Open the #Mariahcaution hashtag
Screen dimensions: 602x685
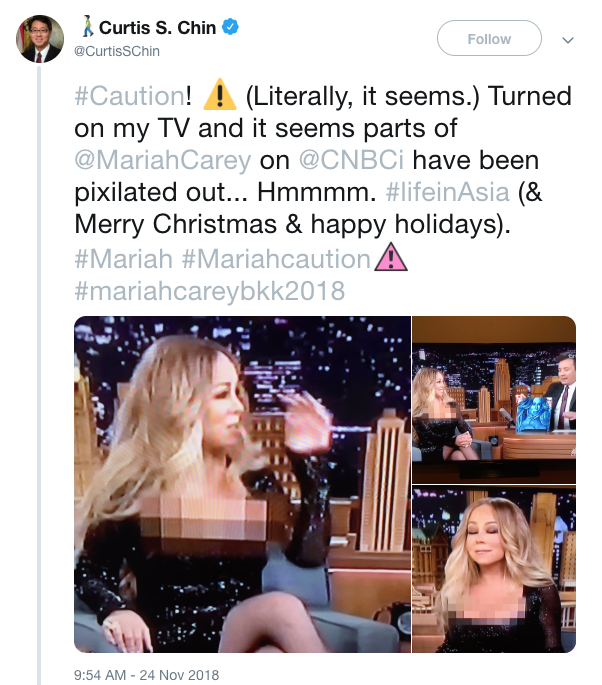tap(276, 259)
